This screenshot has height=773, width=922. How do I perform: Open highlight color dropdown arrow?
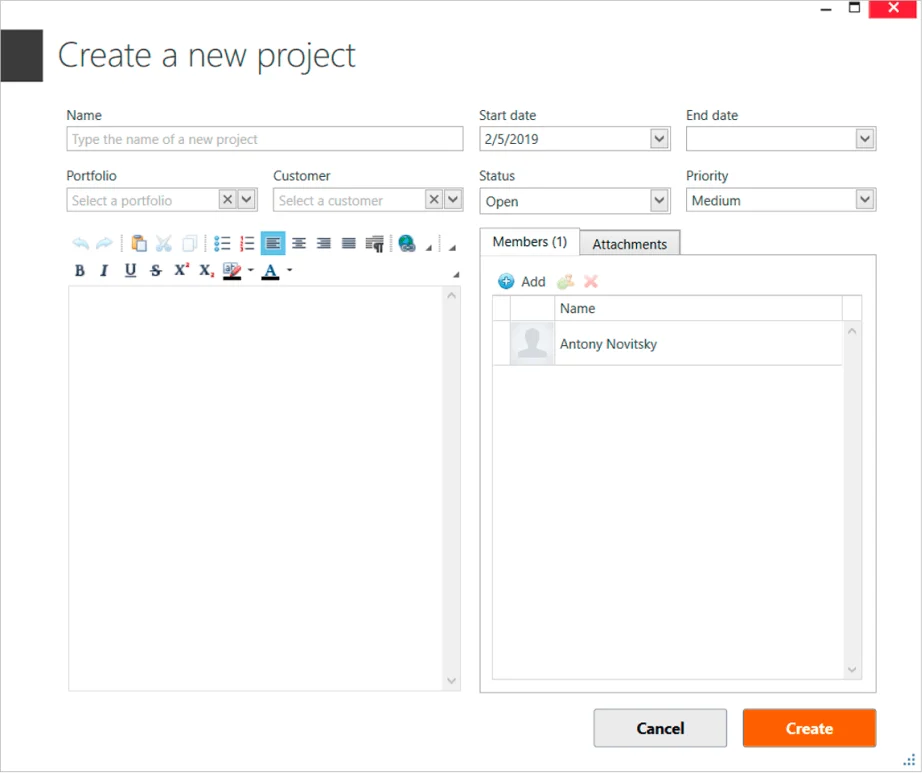click(x=250, y=270)
